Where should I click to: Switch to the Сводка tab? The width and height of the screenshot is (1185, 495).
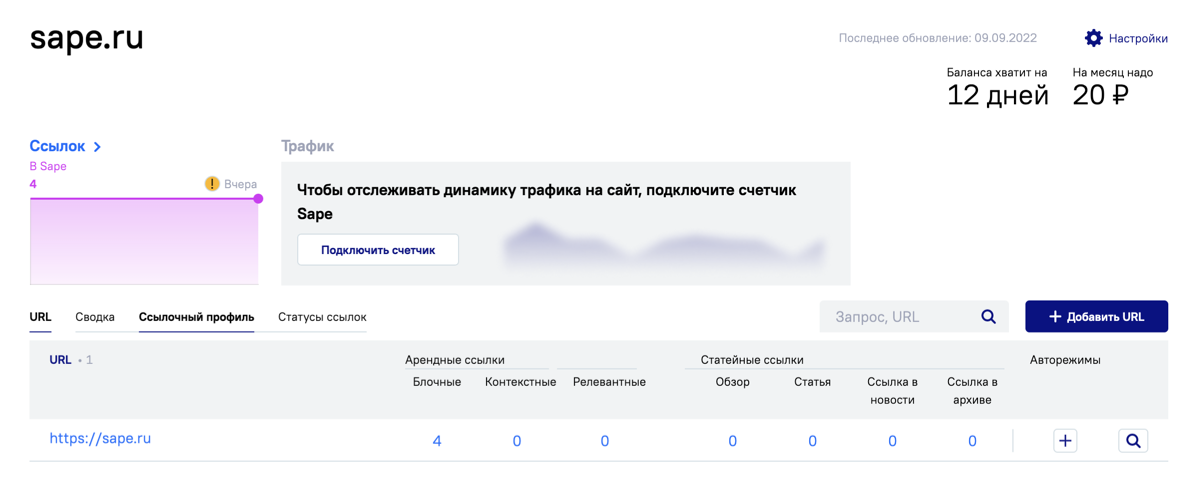coord(95,317)
